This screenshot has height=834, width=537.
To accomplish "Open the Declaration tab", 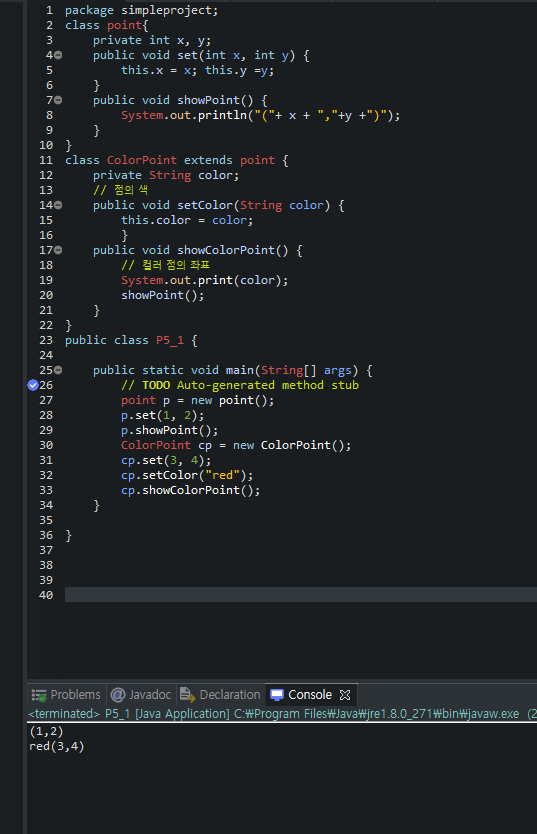I will [x=220, y=695].
